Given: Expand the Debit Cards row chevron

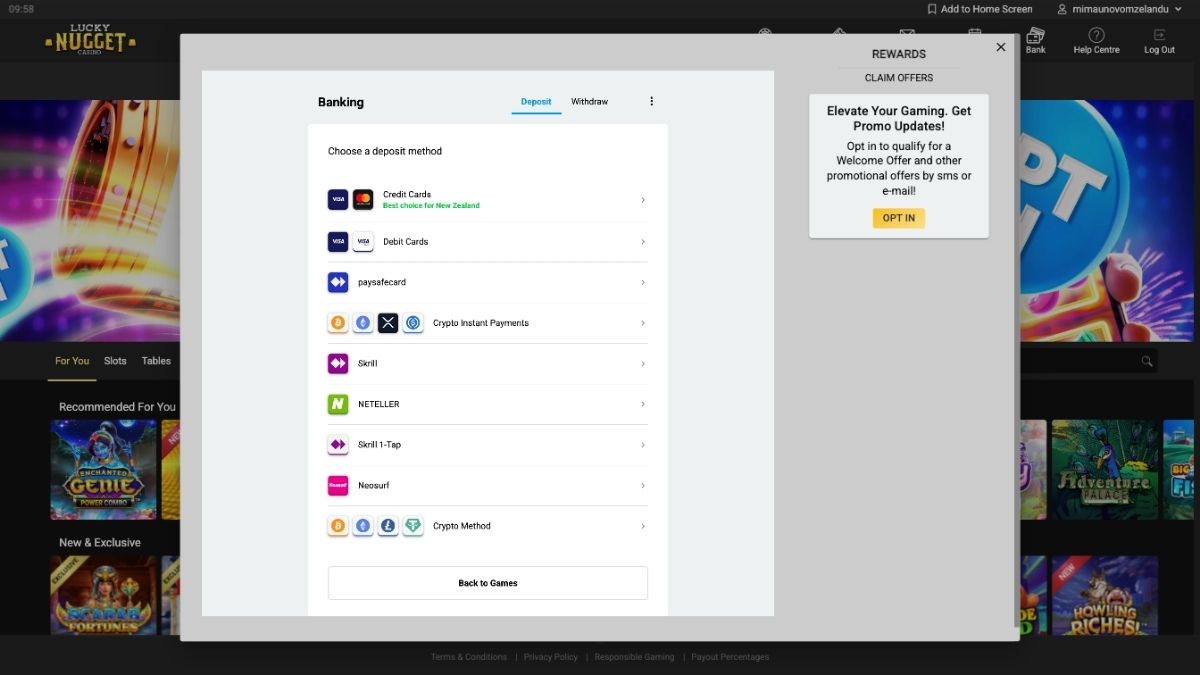Looking at the screenshot, I should (643, 242).
